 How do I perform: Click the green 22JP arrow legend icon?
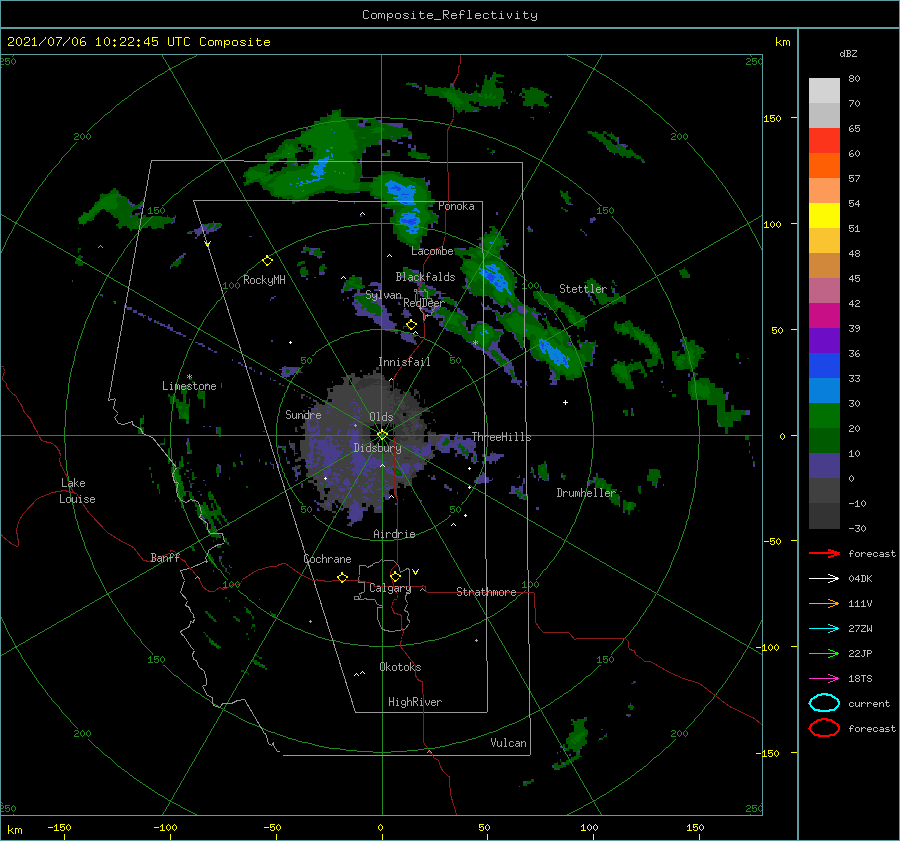click(x=824, y=653)
